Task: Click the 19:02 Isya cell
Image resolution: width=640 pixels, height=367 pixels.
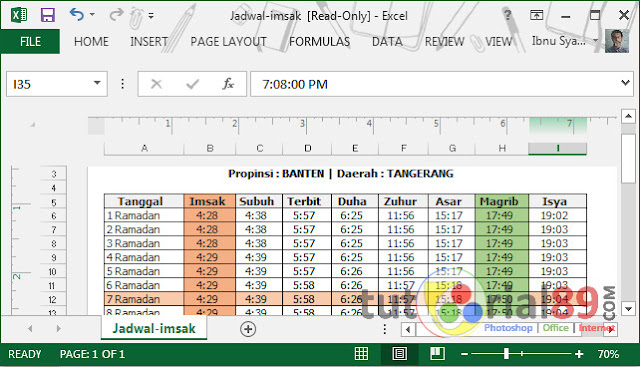Action: coord(558,215)
